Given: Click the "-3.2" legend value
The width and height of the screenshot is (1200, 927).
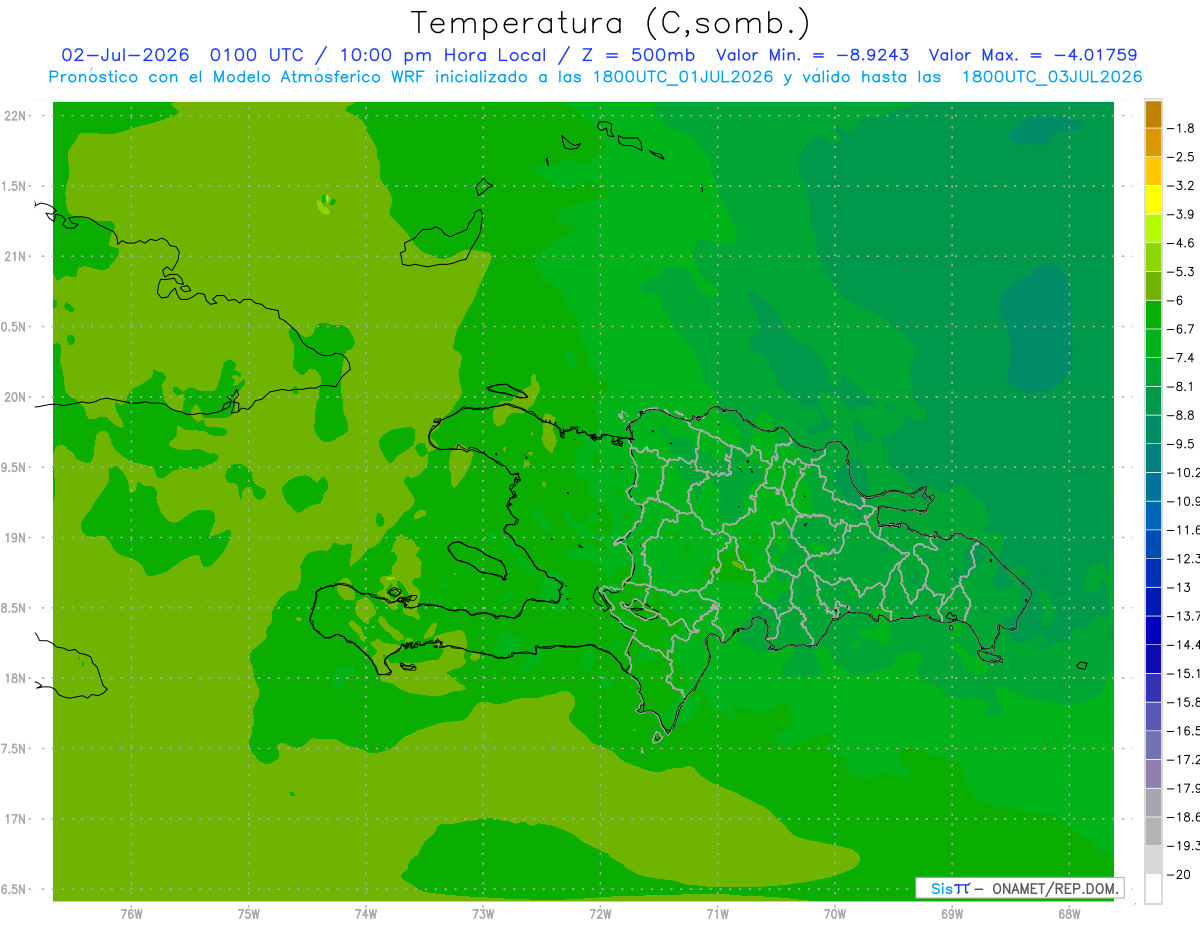Looking at the screenshot, I should (1181, 186).
